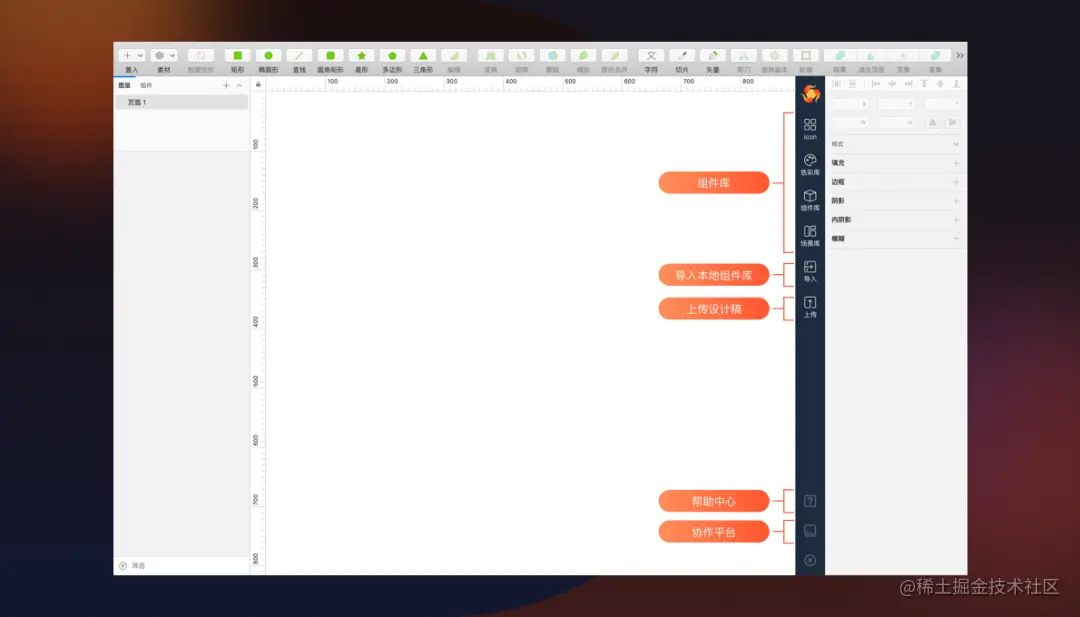This screenshot has height=617, width=1080.
Task: Toggle the ruler lock icon
Action: pos(258,84)
